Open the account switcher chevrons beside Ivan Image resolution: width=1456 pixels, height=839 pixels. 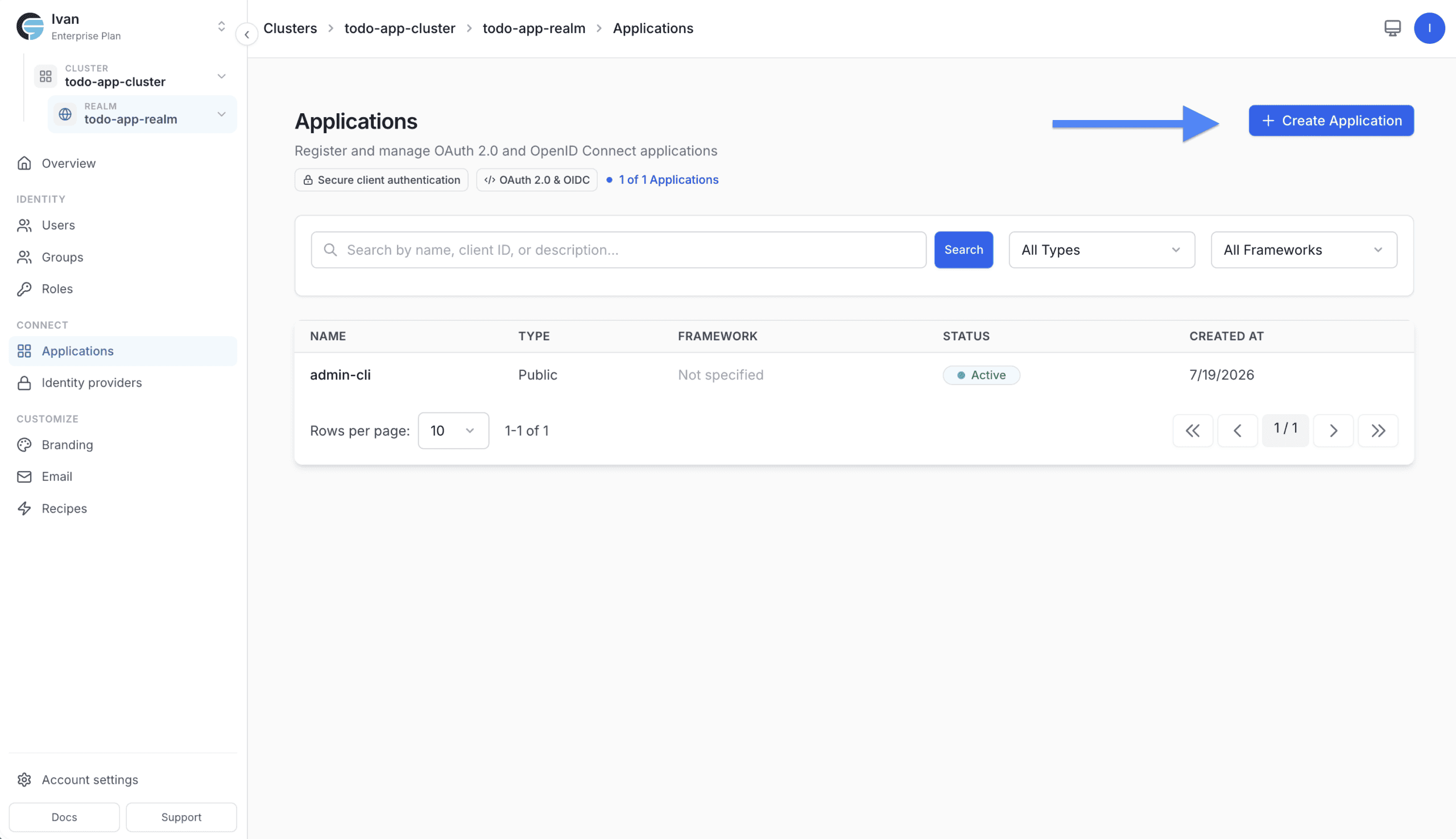click(x=221, y=27)
